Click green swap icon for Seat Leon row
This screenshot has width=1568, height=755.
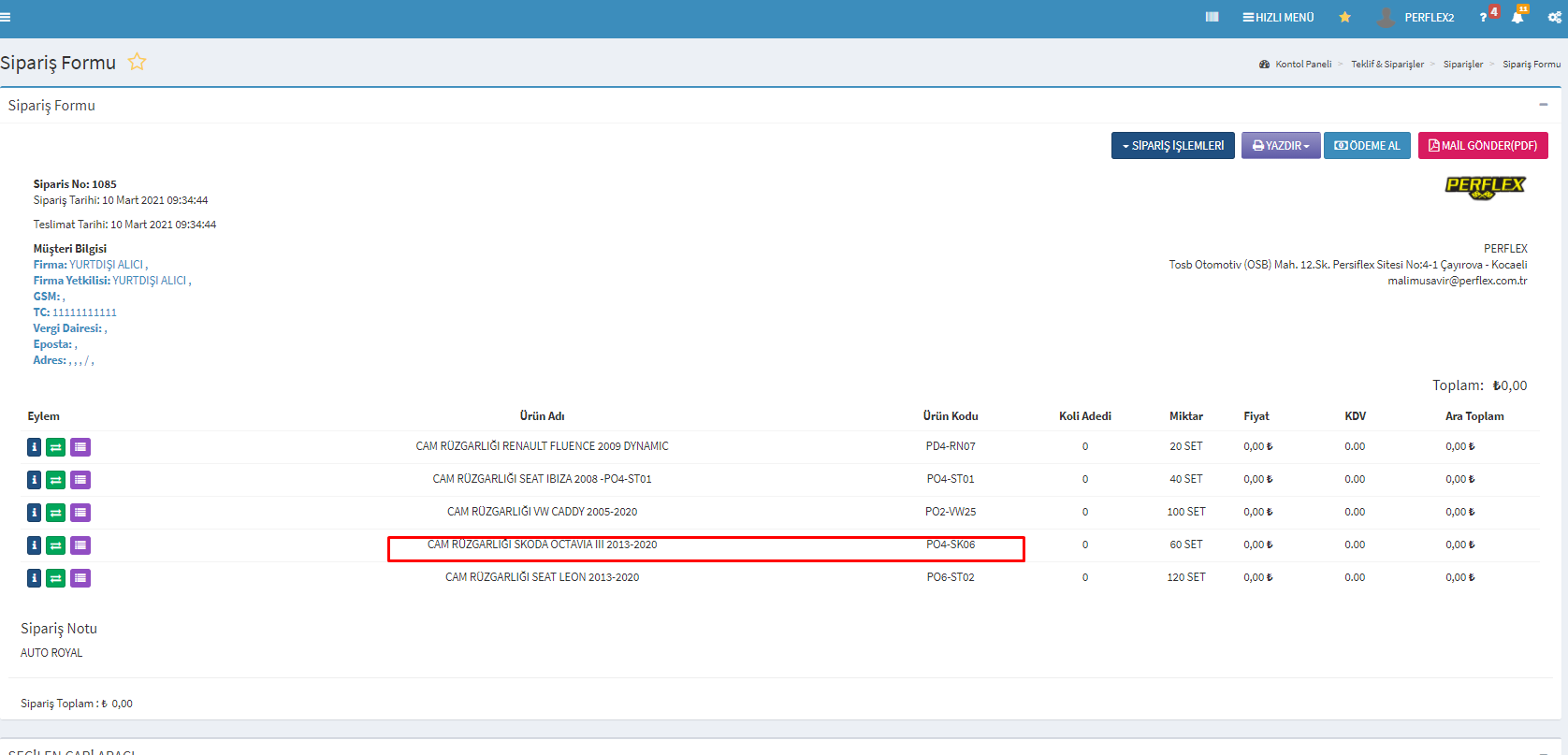point(56,578)
